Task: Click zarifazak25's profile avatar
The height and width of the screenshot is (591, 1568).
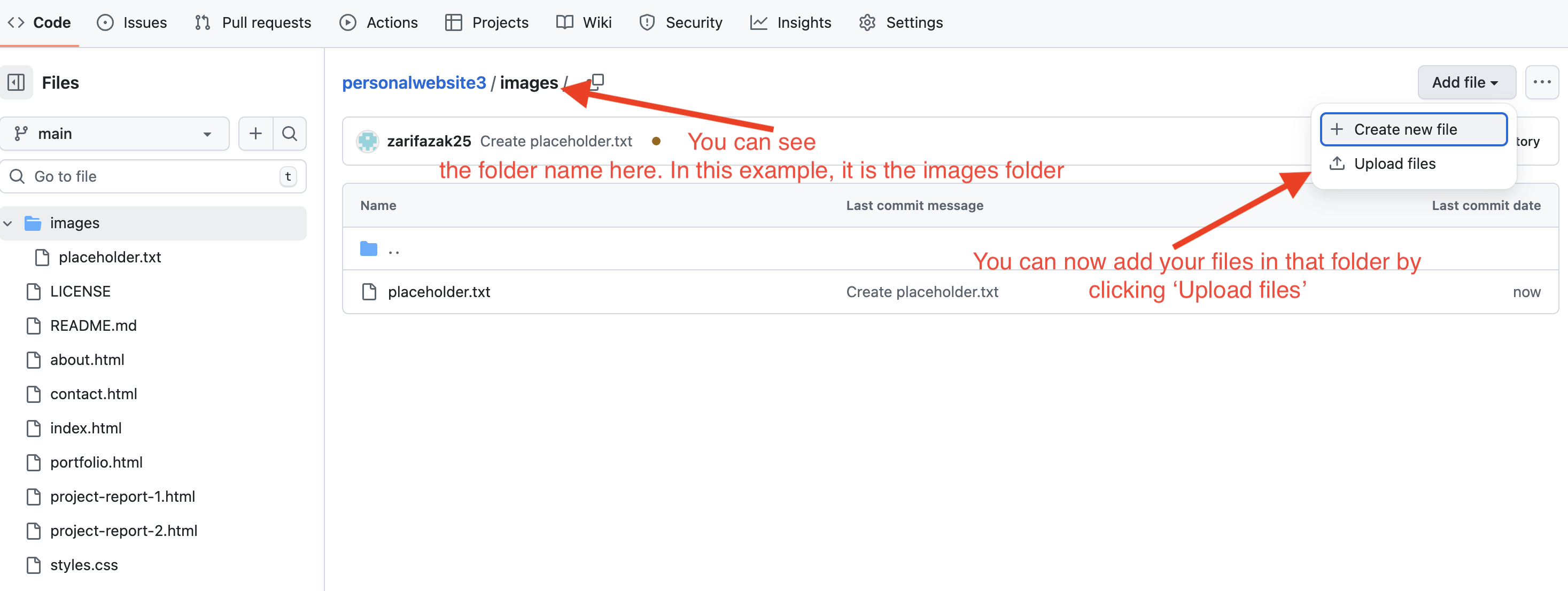Action: [368, 141]
